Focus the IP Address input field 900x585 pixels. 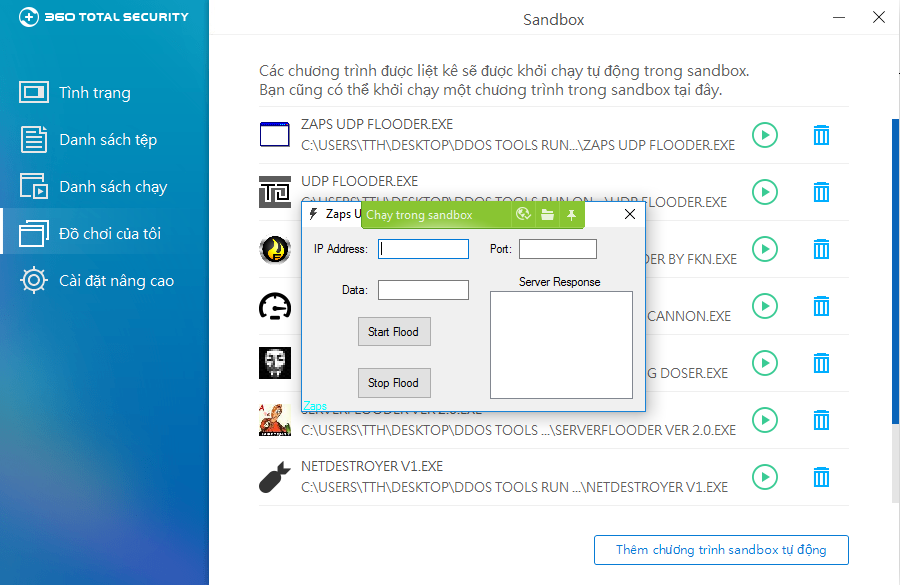tap(424, 249)
